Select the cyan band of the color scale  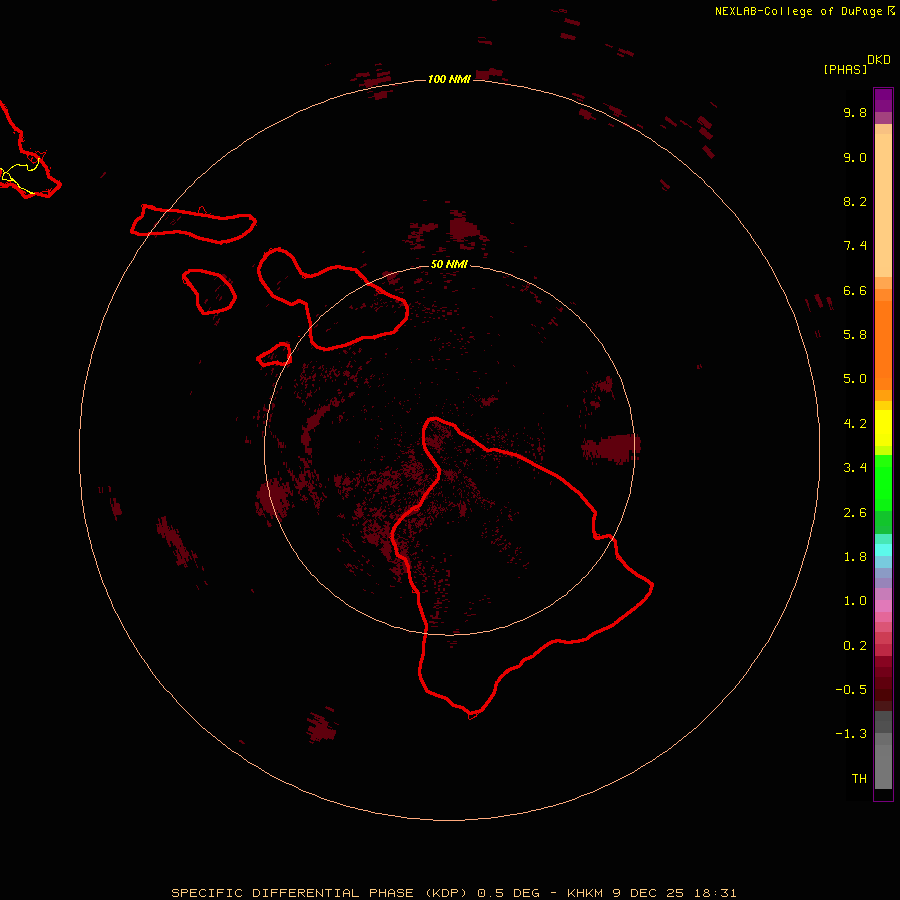(x=883, y=550)
